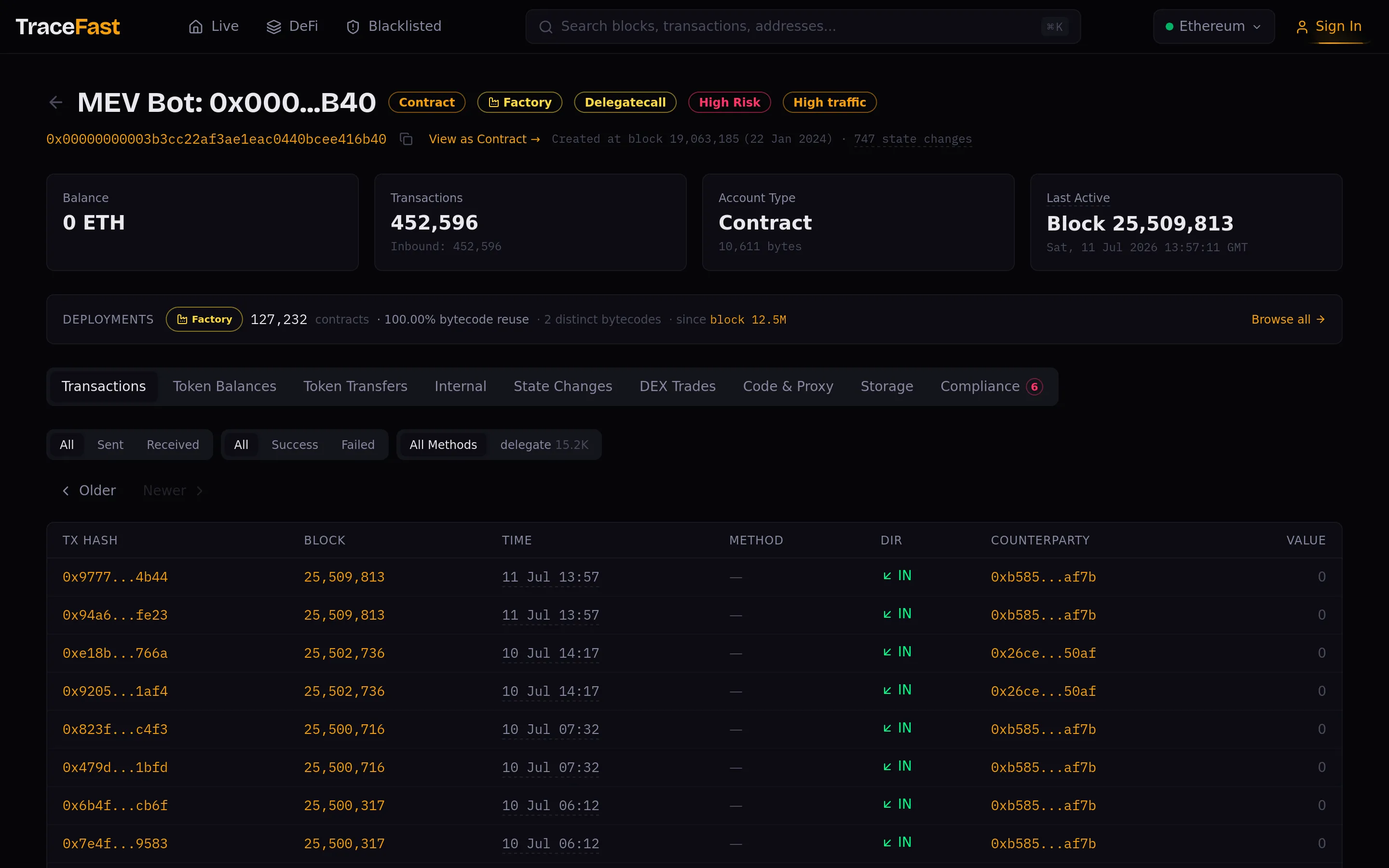1389x868 pixels.
Task: Switch to the Token Balances tab
Action: coord(224,386)
